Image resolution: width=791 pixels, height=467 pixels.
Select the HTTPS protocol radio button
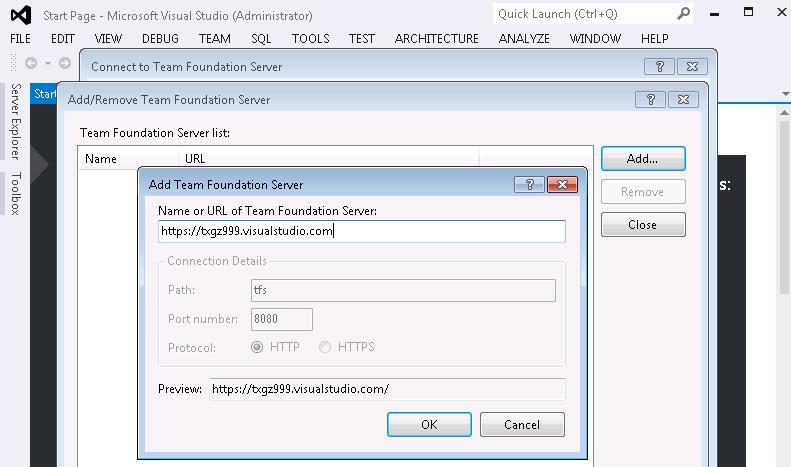click(325, 347)
